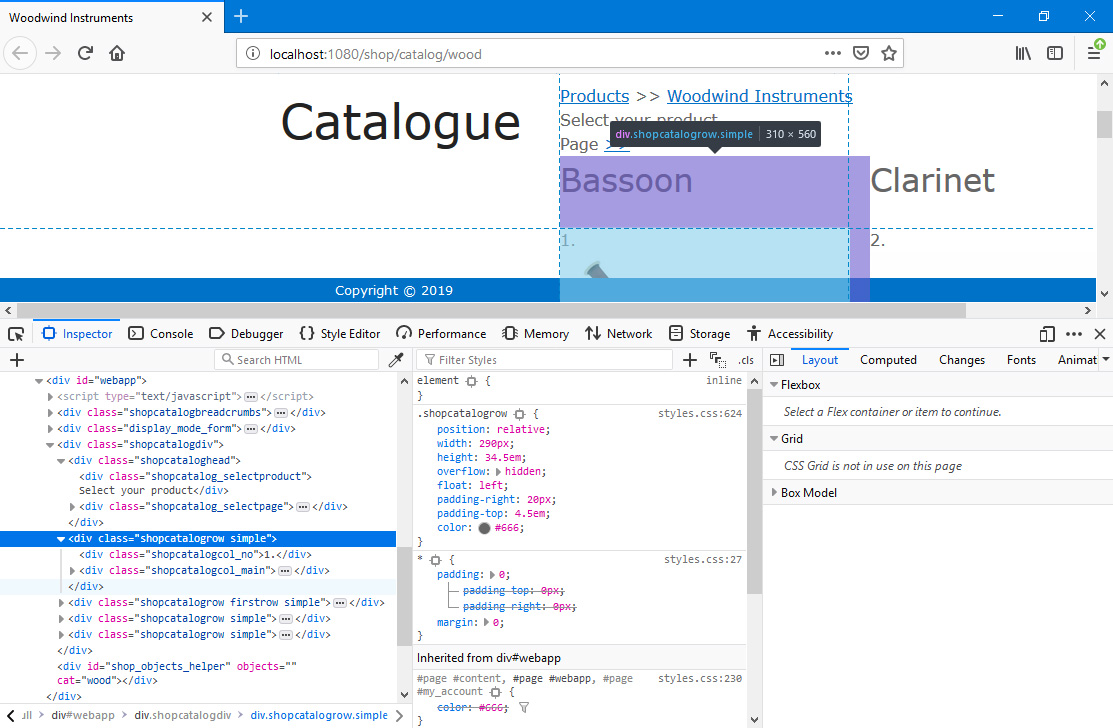This screenshot has width=1113, height=728.
Task: Open the Woodwind Instruments breadcrumb link
Action: (x=760, y=96)
